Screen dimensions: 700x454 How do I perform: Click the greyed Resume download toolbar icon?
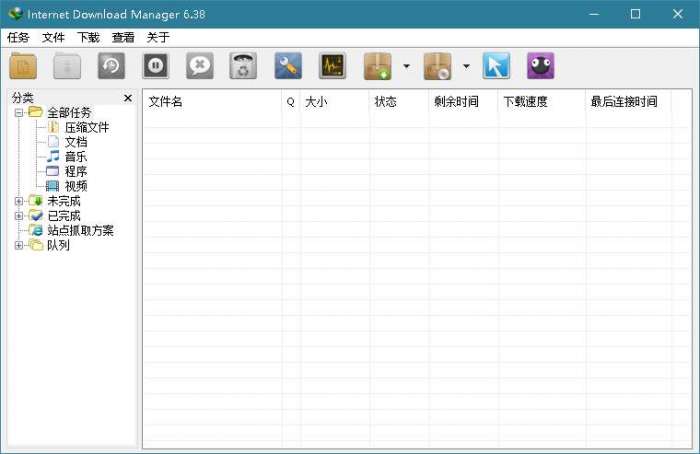tap(67, 66)
